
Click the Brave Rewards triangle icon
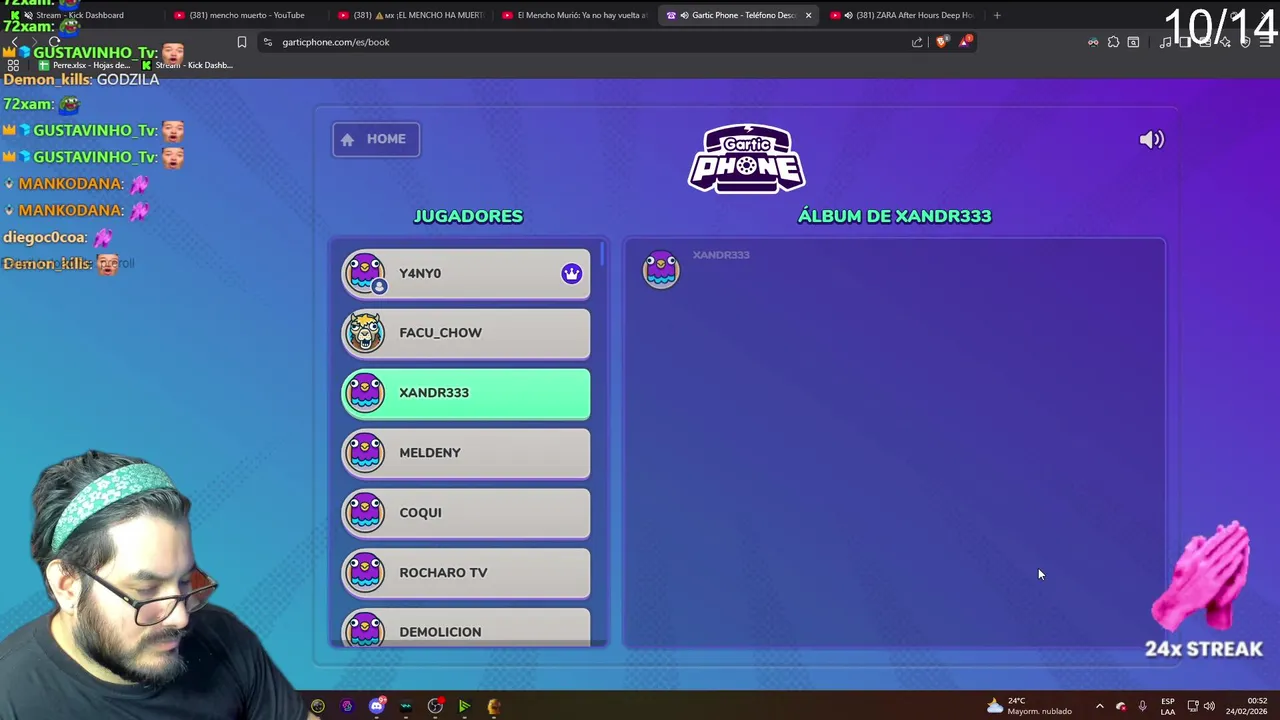tap(965, 41)
